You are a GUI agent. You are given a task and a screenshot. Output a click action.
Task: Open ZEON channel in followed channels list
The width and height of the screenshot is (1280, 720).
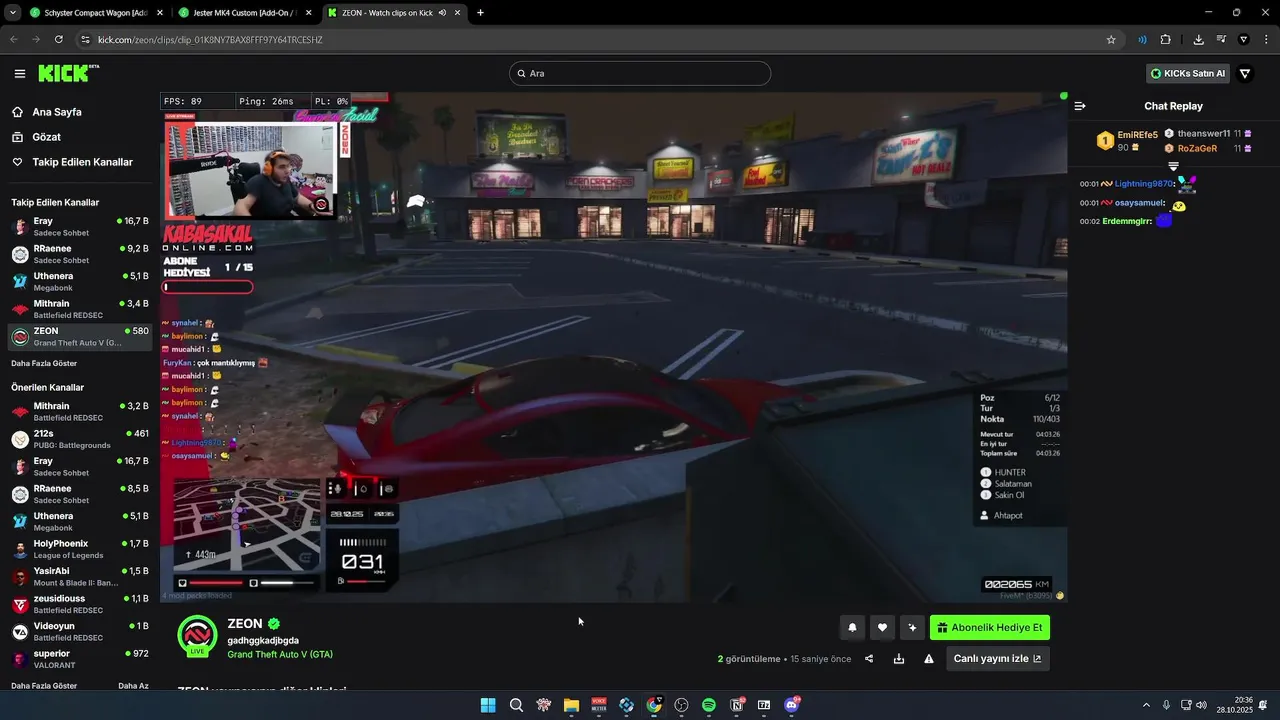point(80,337)
